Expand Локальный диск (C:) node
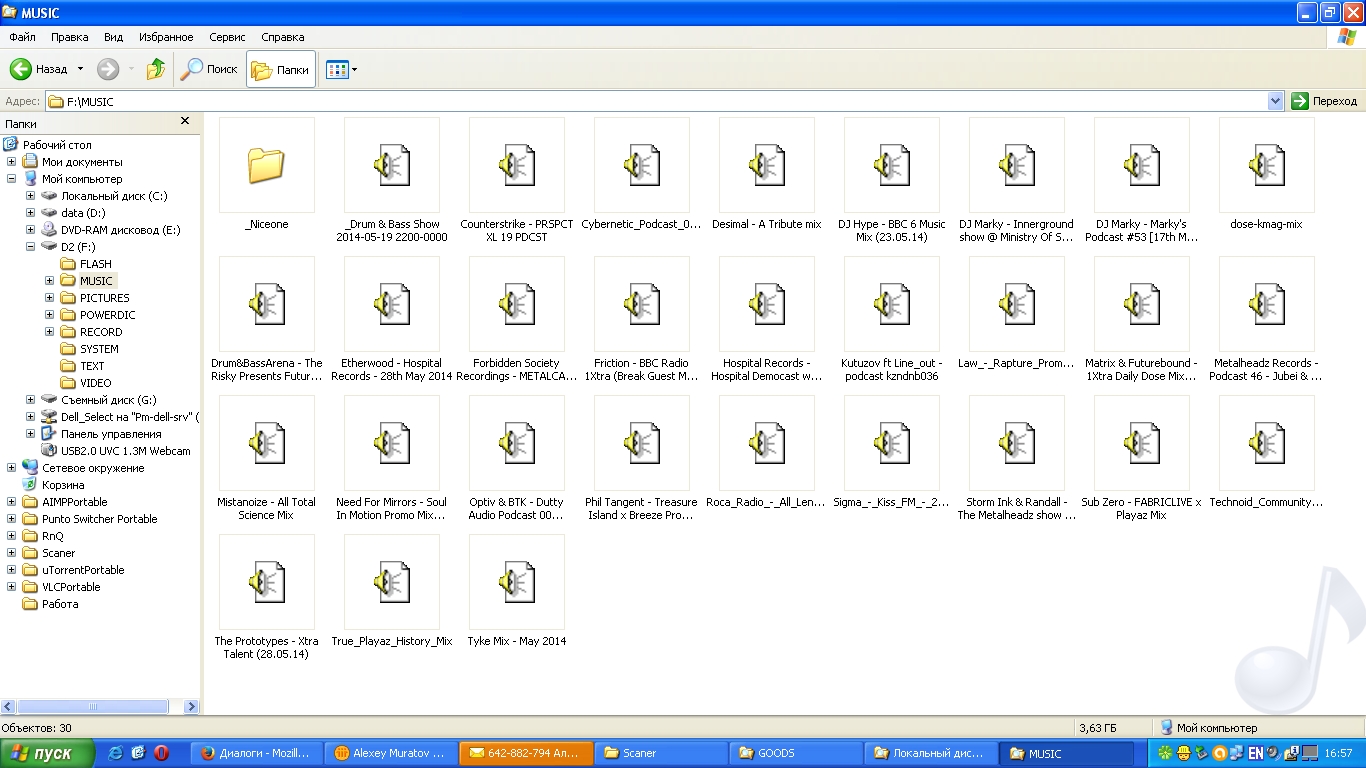This screenshot has height=768, width=1366. [x=31, y=196]
